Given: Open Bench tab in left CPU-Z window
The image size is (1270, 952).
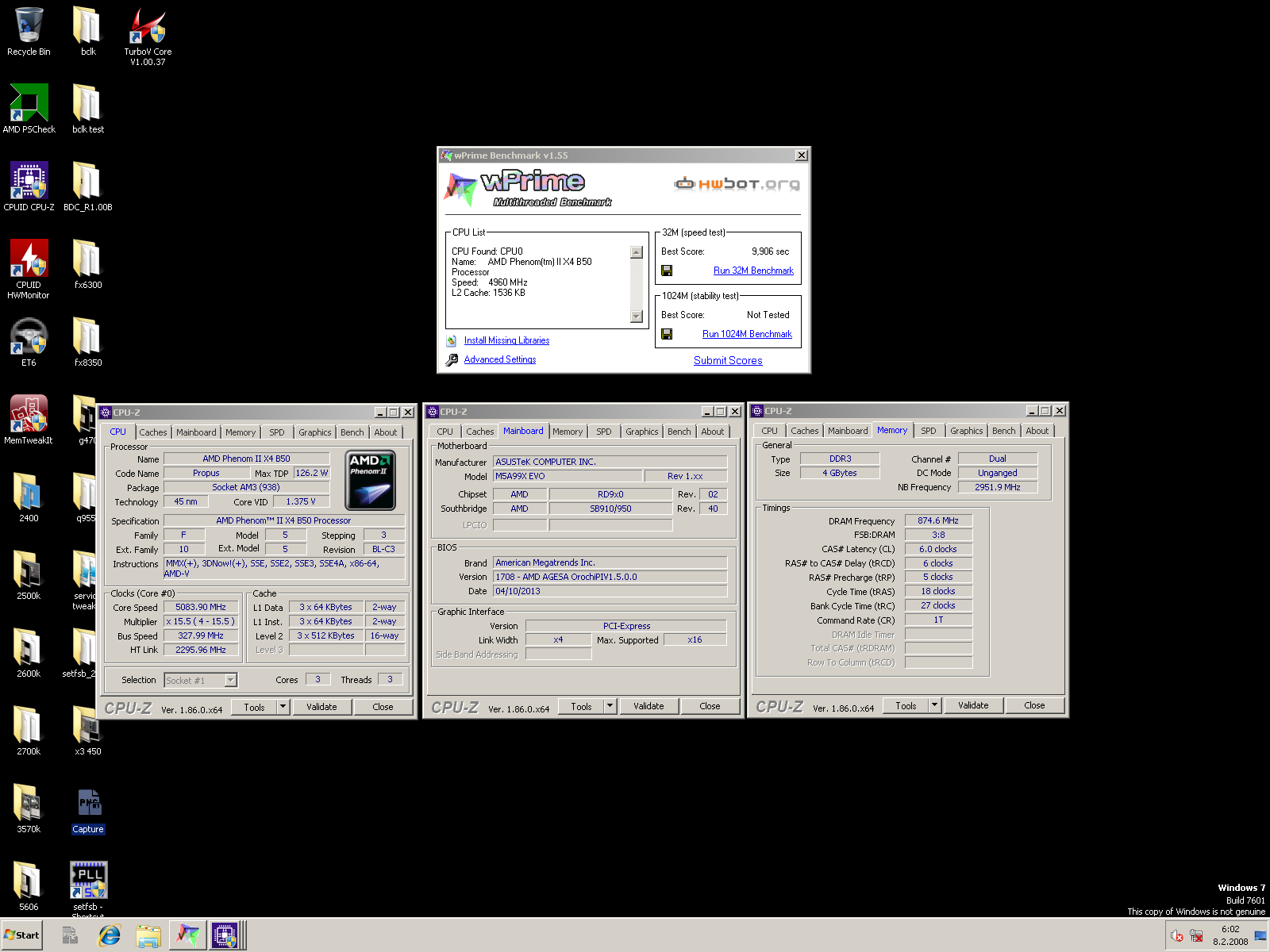Looking at the screenshot, I should tap(352, 432).
